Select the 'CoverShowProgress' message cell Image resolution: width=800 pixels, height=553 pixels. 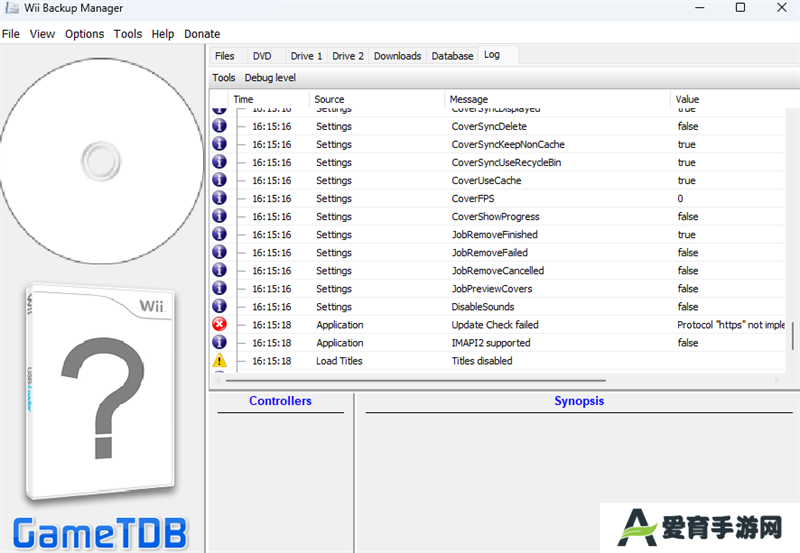click(495, 216)
